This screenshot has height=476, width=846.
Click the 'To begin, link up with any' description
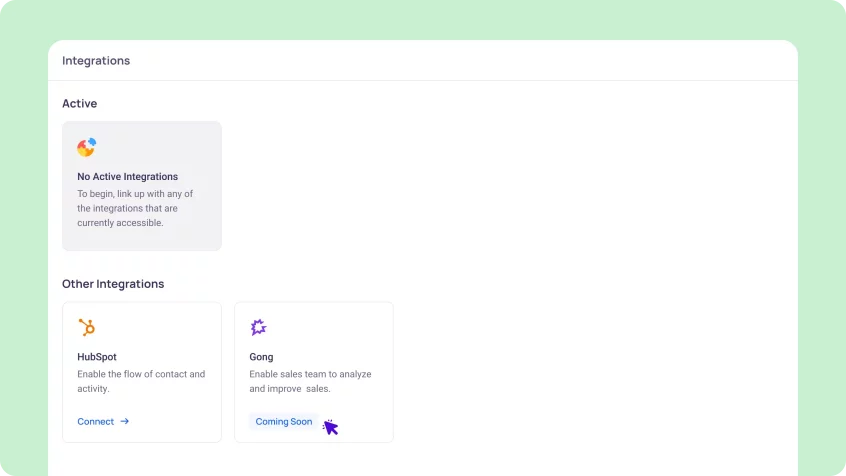coord(135,208)
